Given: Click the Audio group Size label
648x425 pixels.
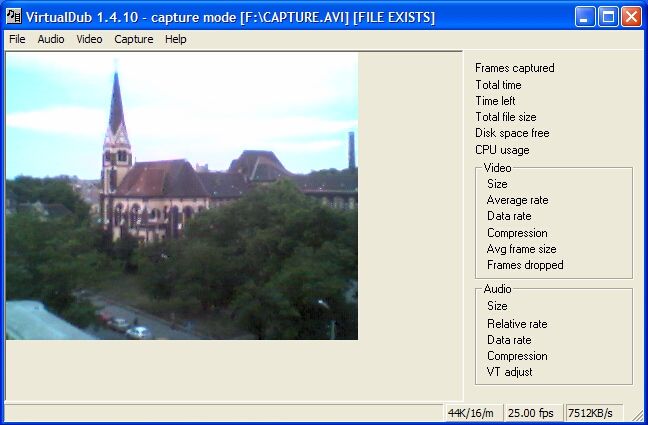Looking at the screenshot, I should (497, 306).
